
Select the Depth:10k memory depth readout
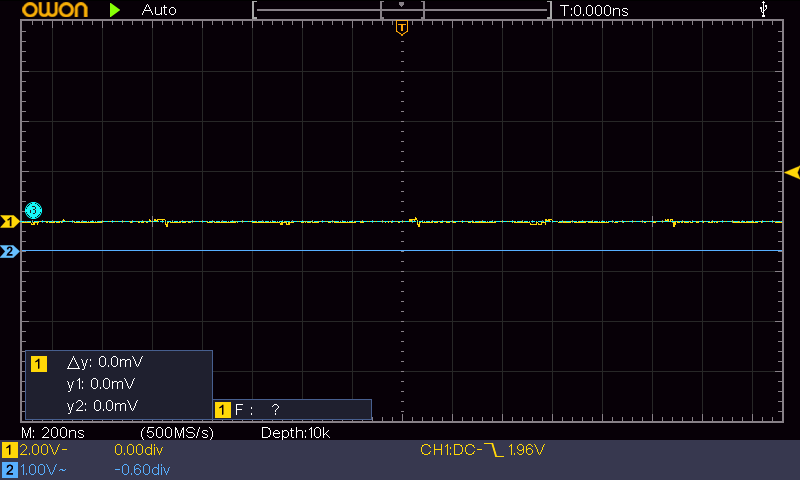[x=295, y=433]
